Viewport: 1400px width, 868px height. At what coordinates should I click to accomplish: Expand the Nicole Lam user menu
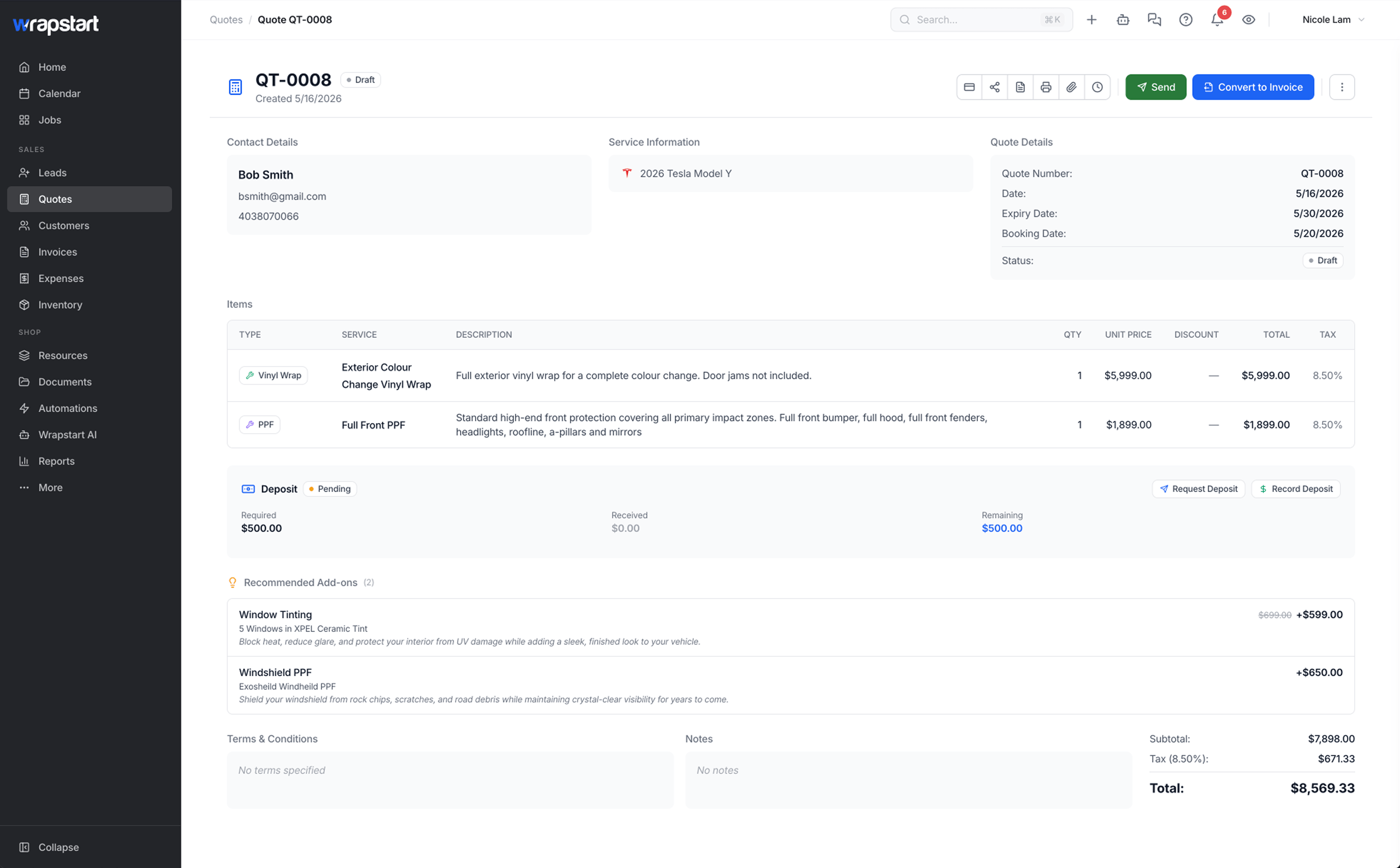click(x=1333, y=20)
